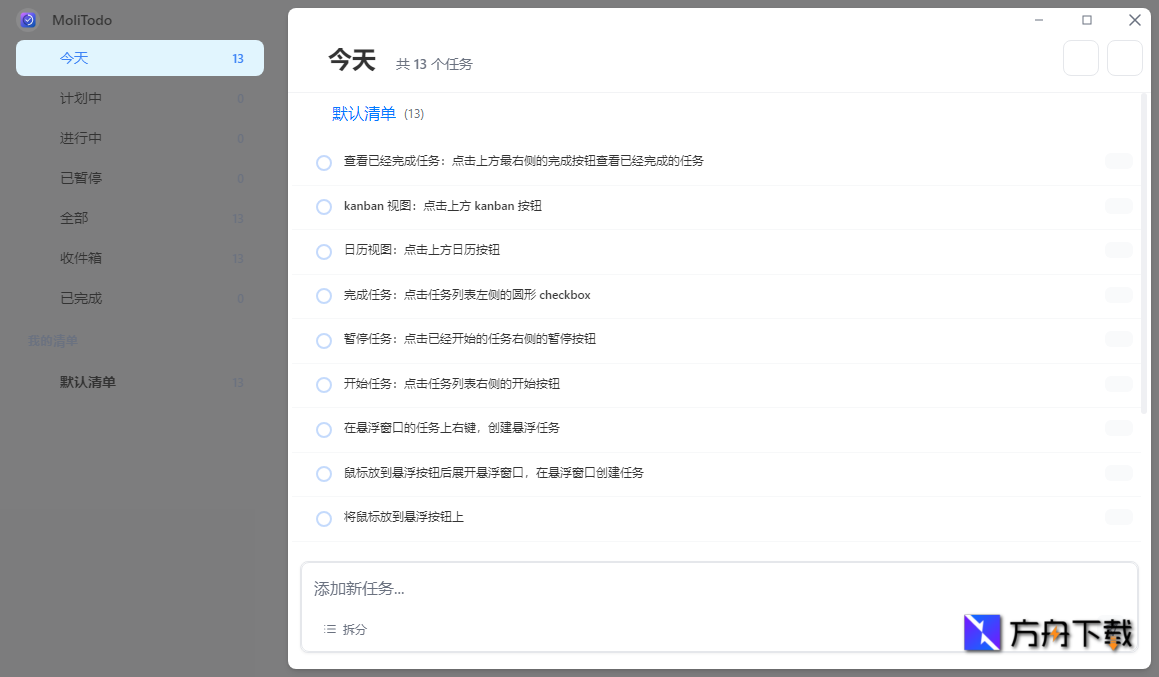Image resolution: width=1159 pixels, height=677 pixels.
Task: Mark the kanban 视图 task as done
Action: [x=324, y=206]
